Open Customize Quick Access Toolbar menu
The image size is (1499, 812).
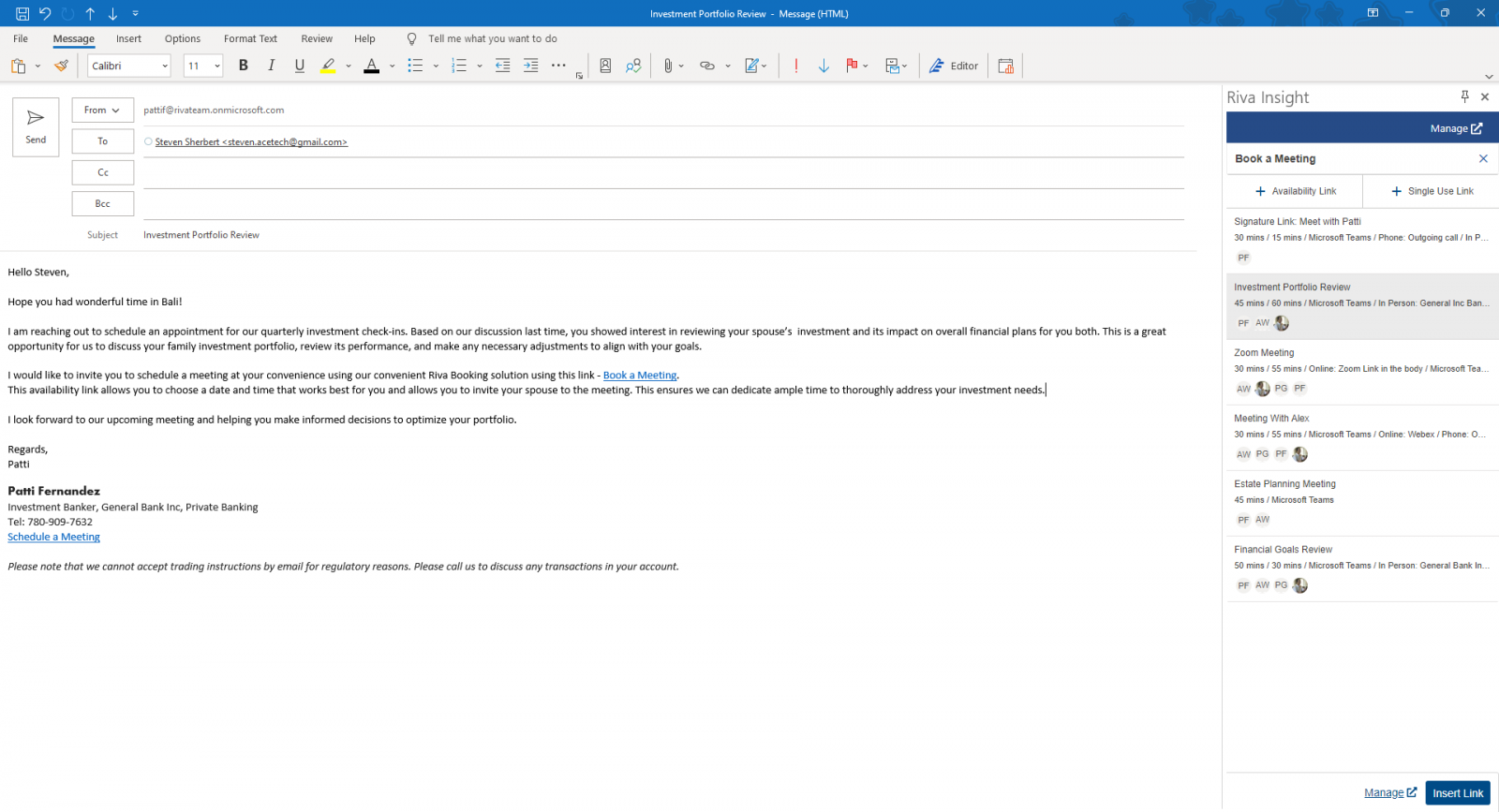point(136,13)
